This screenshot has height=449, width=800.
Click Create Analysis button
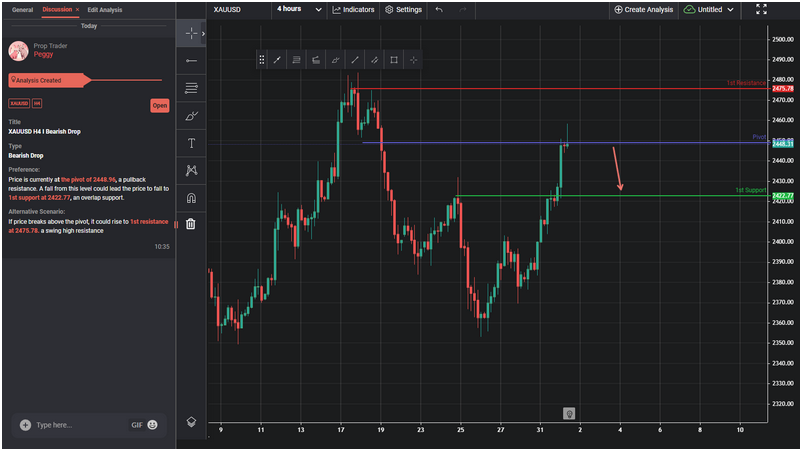coord(643,10)
